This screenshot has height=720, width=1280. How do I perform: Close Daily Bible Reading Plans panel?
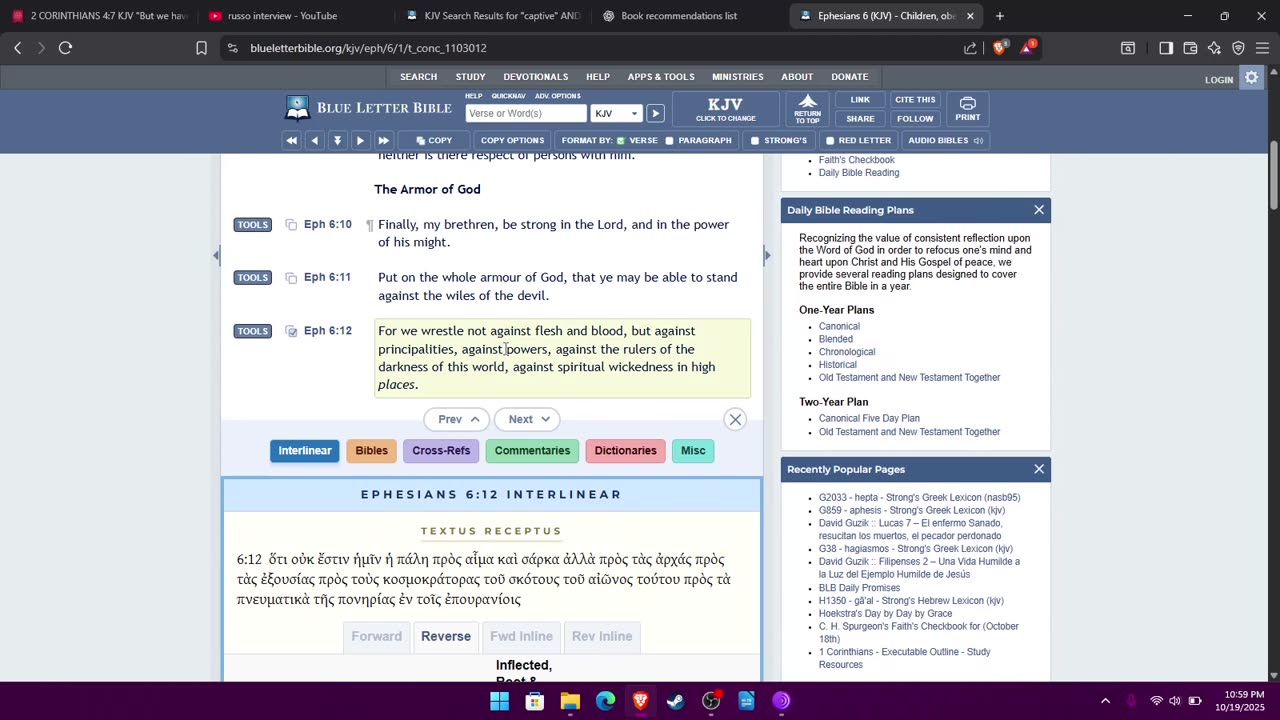[x=1039, y=210]
